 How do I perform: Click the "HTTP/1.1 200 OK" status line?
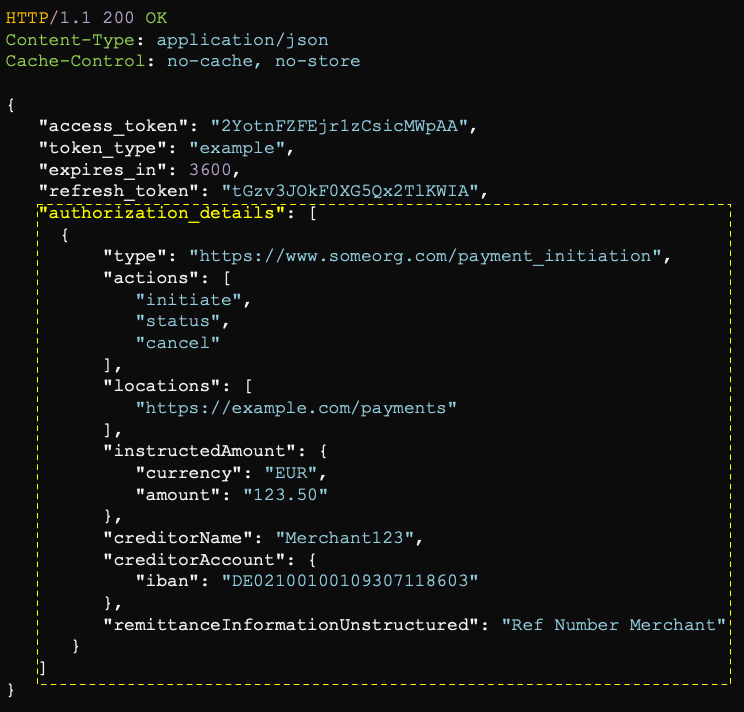[86, 18]
